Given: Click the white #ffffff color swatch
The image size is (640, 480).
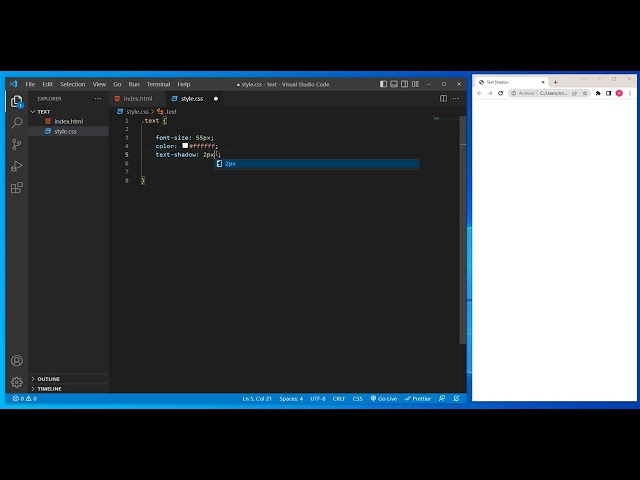Looking at the screenshot, I should click(x=185, y=146).
